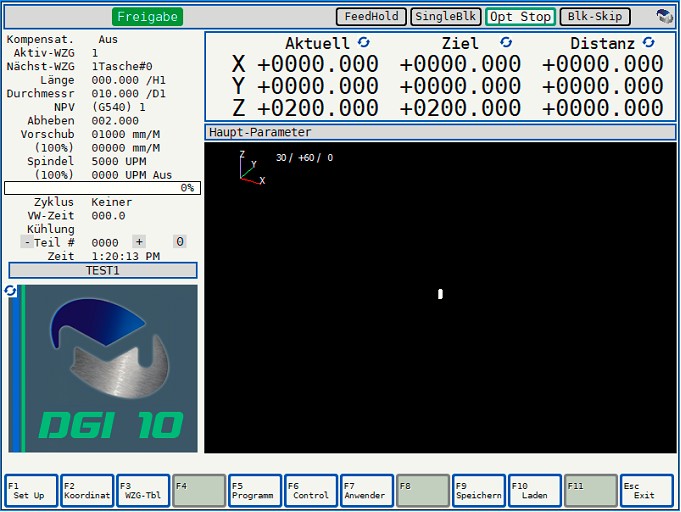The image size is (681, 512).
Task: Toggle Blk-Skip mode
Action: coord(595,17)
